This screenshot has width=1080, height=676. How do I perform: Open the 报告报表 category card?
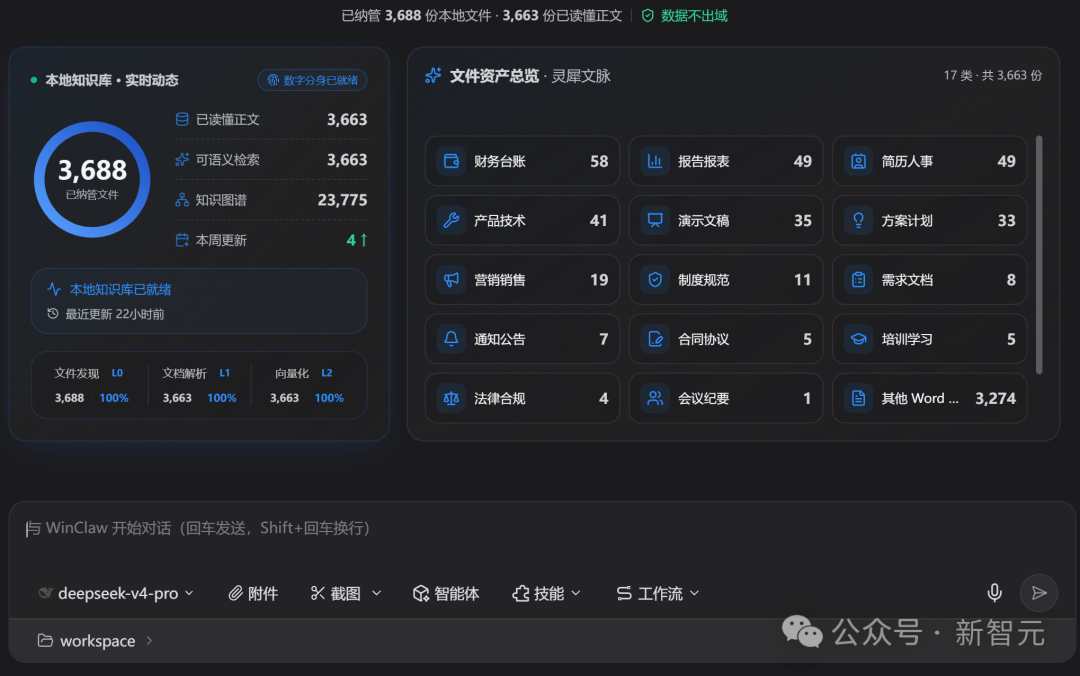[x=725, y=161]
